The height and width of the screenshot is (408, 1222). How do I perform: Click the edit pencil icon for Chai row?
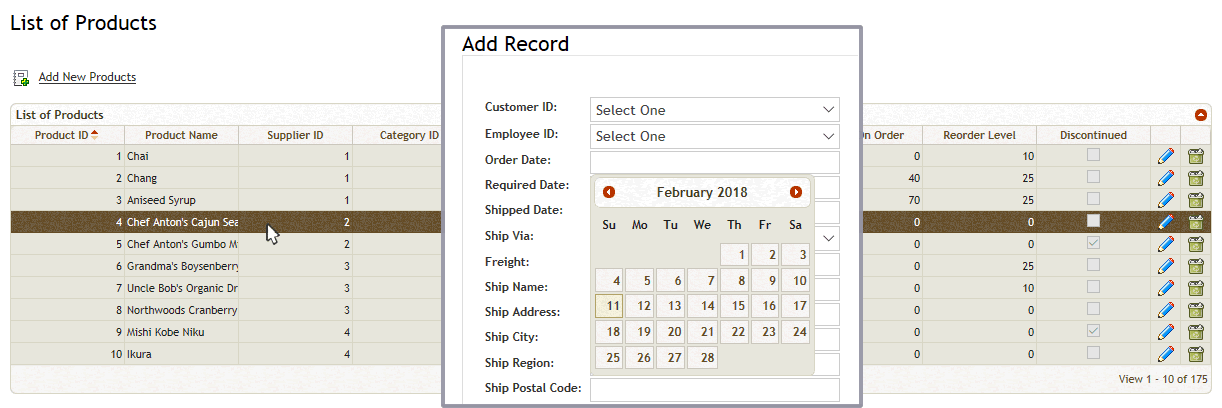1165,156
